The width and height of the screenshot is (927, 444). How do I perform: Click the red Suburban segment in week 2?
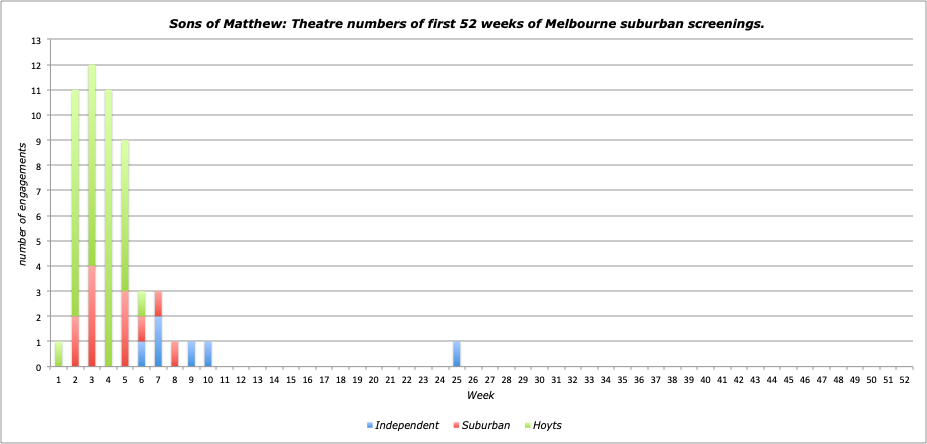75,341
